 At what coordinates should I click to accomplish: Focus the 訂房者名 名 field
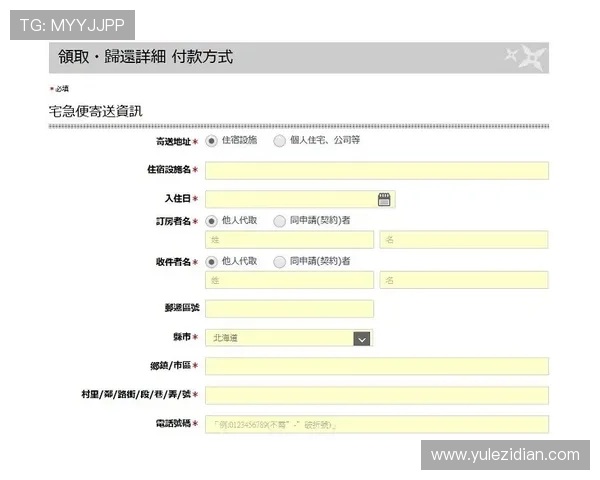tap(464, 240)
